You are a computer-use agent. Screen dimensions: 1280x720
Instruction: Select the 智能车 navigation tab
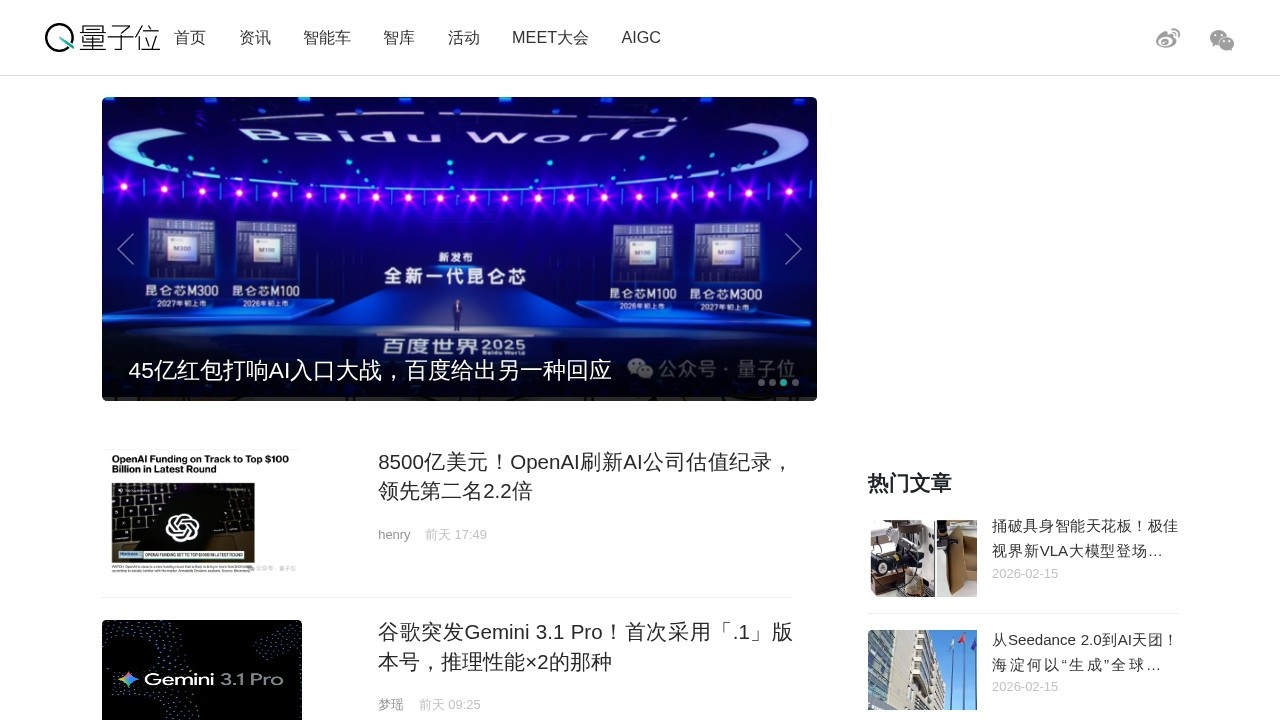[x=327, y=37]
